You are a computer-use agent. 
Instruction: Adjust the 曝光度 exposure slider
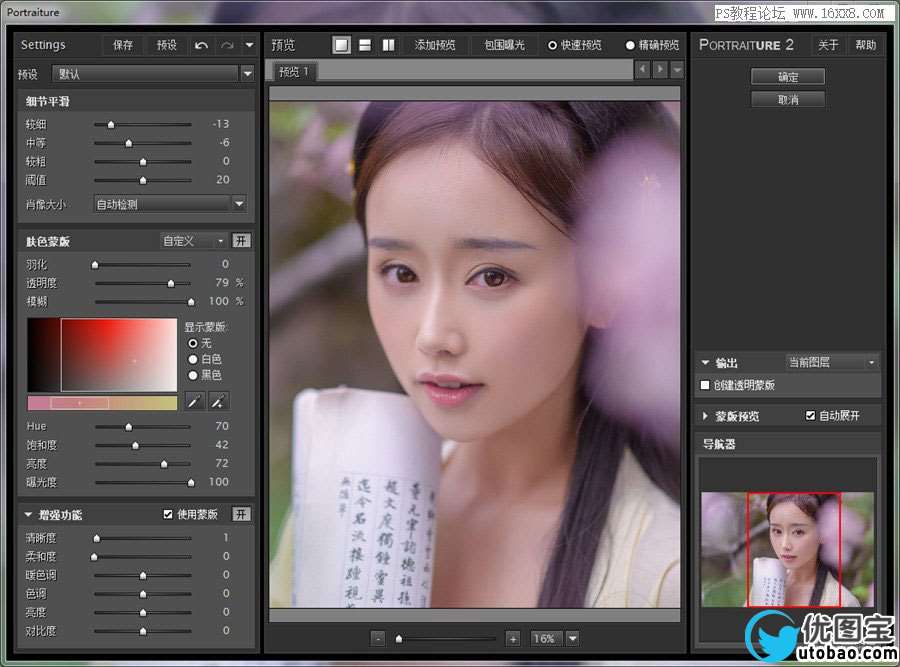(191, 483)
